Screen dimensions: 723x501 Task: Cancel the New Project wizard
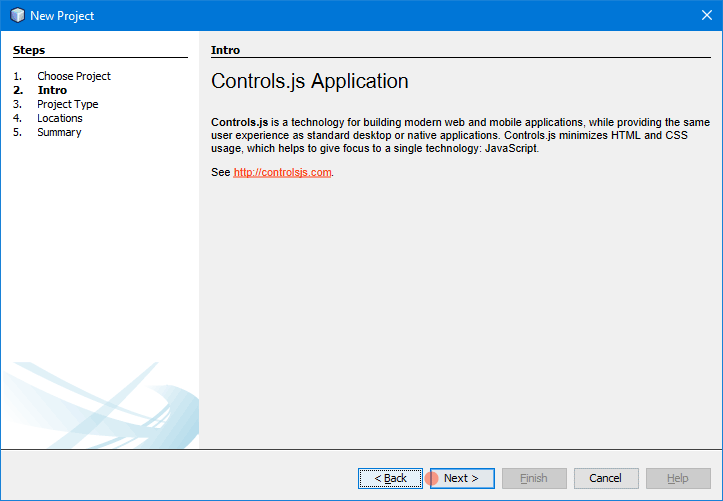606,478
